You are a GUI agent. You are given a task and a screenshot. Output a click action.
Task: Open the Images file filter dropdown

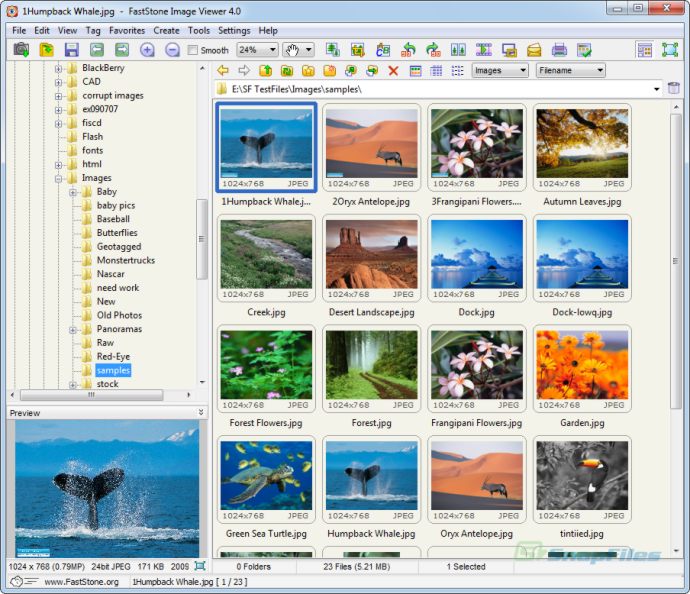click(x=500, y=70)
